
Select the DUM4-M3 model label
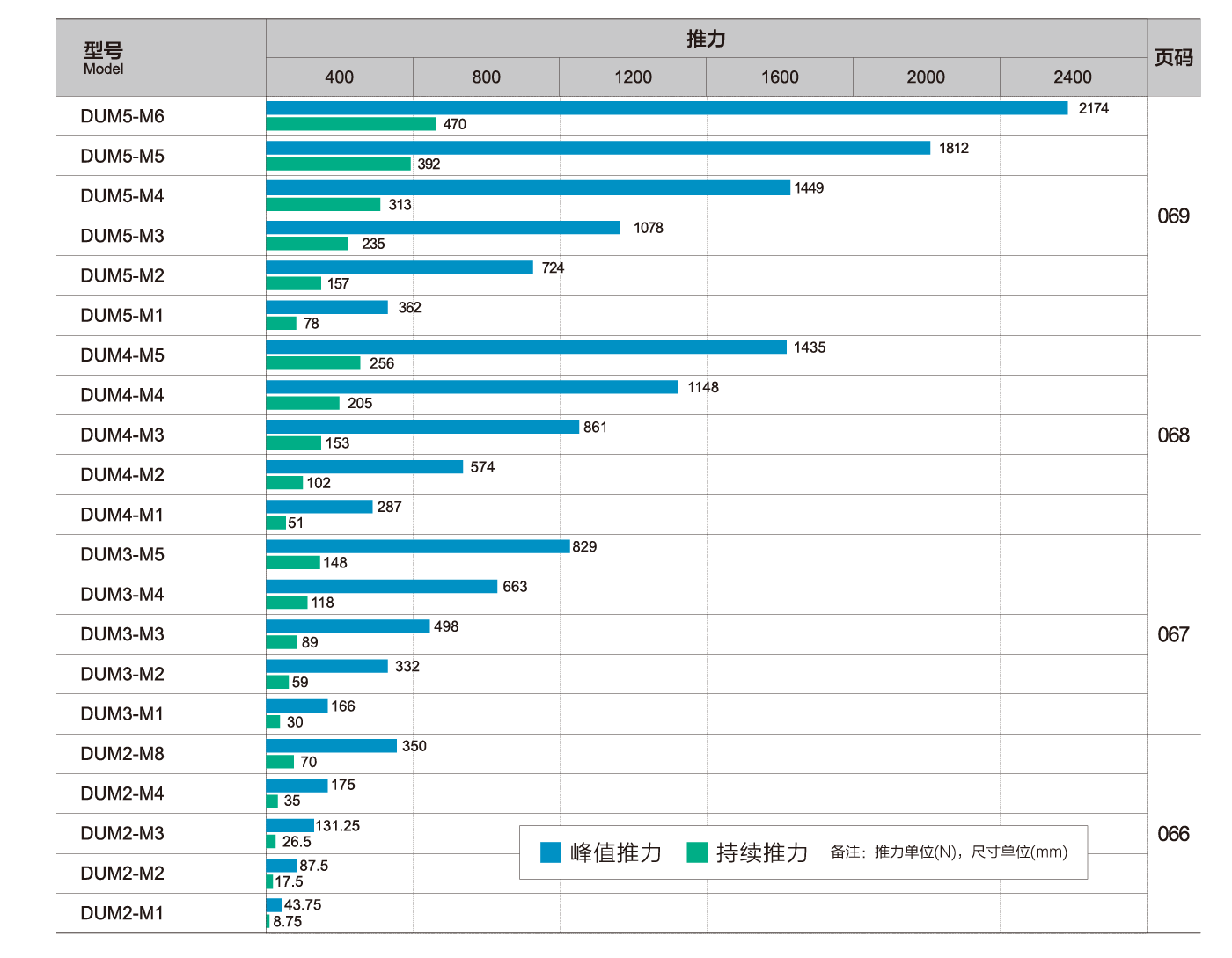pyautogui.click(x=122, y=435)
